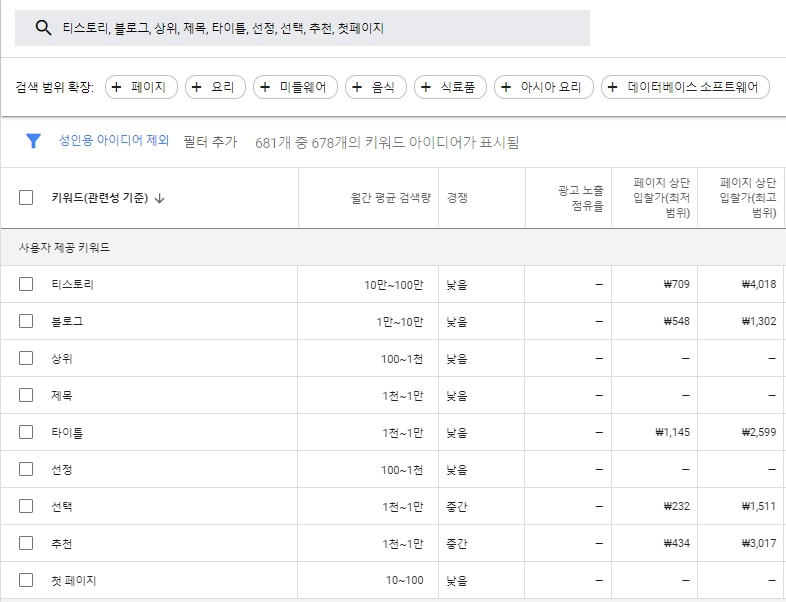Click the ₩1,145 low bid value
The height and width of the screenshot is (602, 786).
point(673,432)
